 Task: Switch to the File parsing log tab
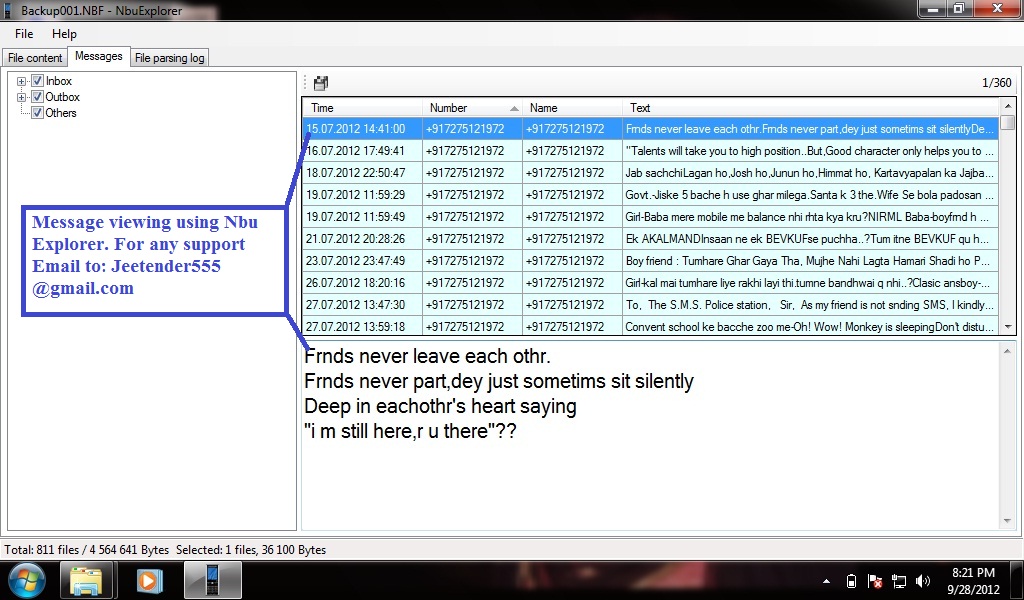pyautogui.click(x=169, y=57)
